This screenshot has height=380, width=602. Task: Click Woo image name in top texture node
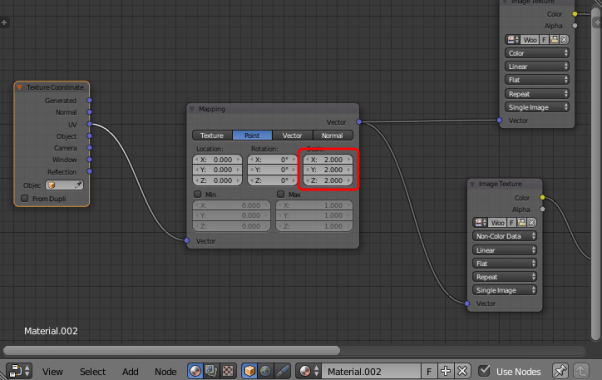coord(530,40)
